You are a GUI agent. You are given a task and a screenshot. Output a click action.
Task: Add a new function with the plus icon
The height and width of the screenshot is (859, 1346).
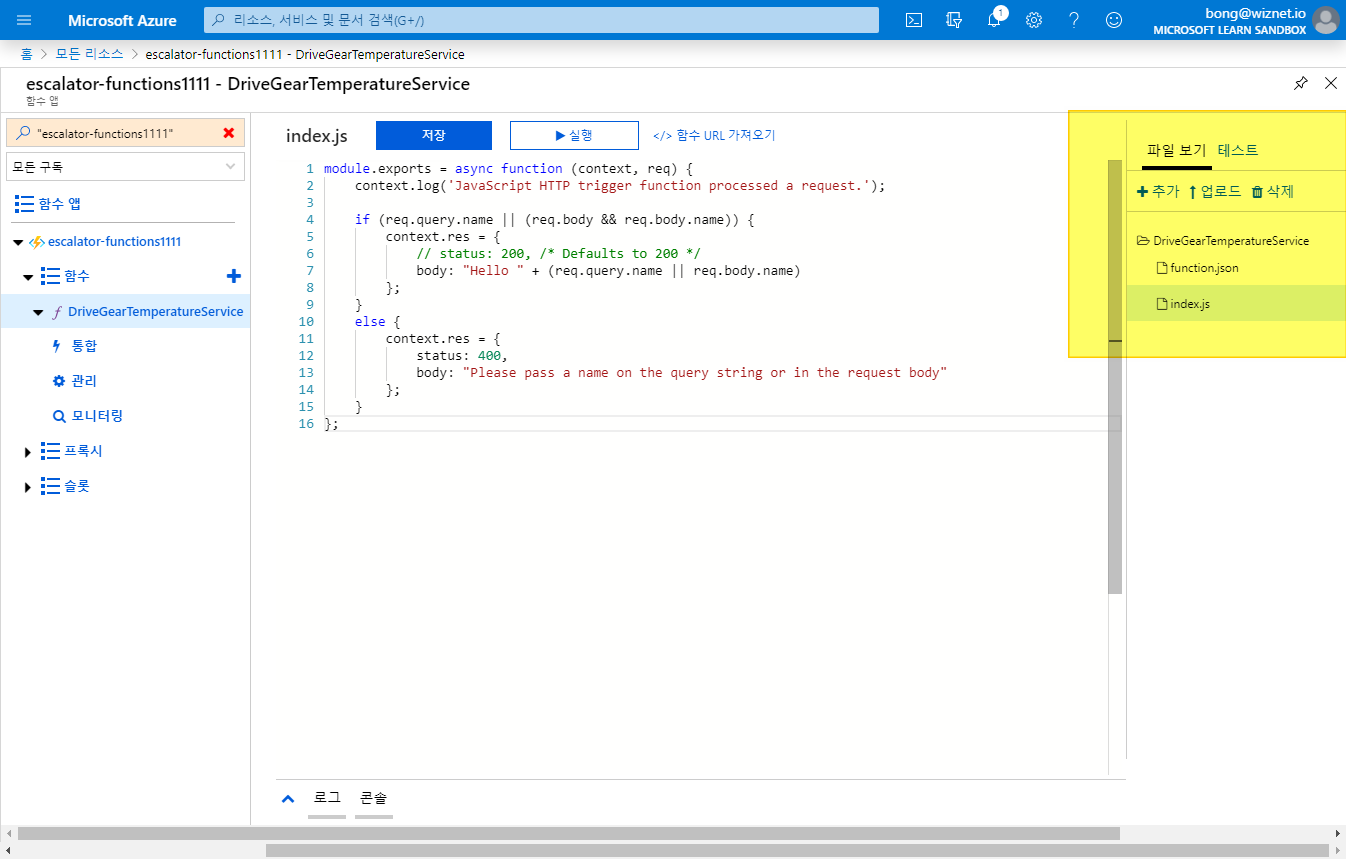coord(234,276)
